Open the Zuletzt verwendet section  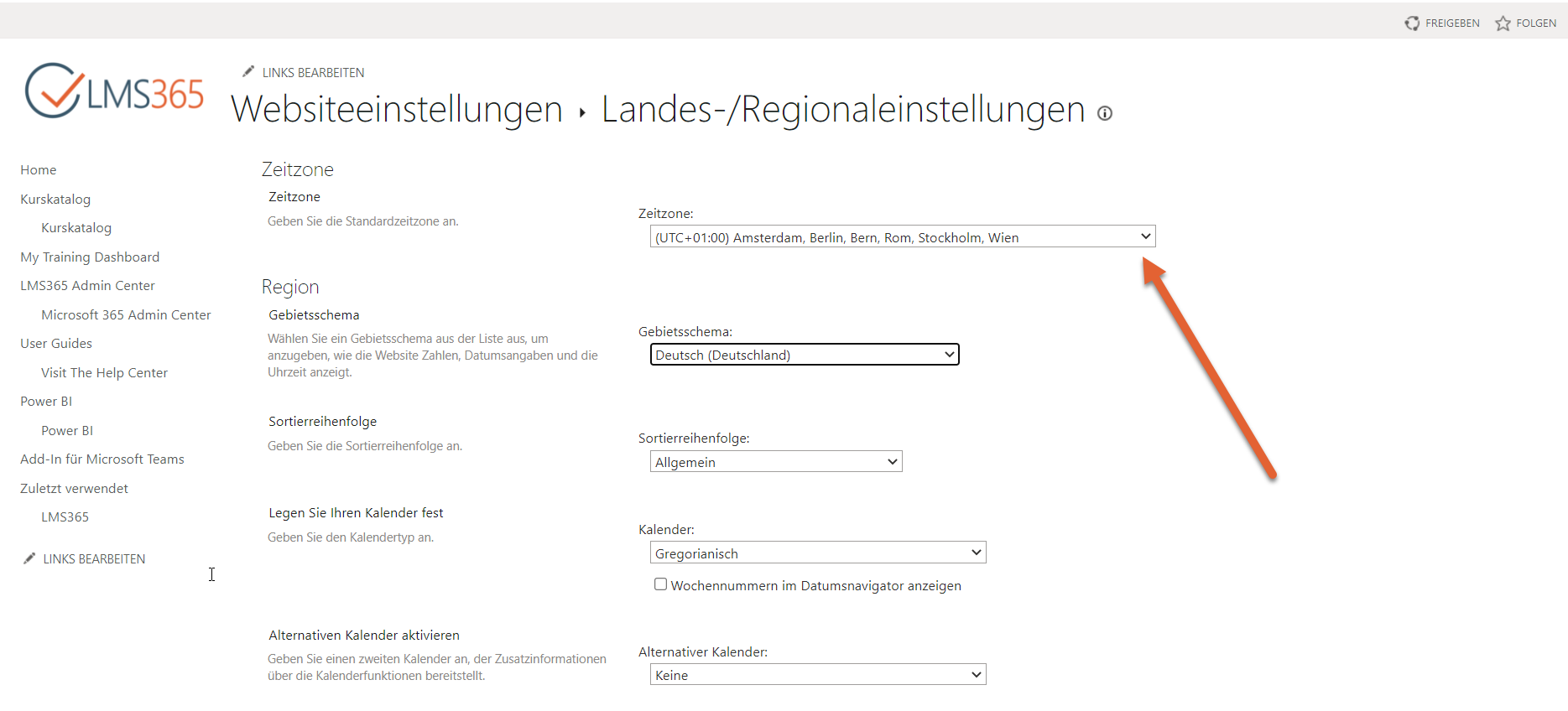tap(74, 489)
